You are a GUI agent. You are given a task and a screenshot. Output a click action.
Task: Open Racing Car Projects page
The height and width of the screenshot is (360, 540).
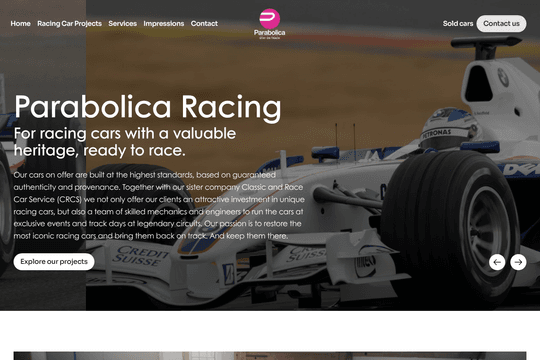click(x=69, y=23)
